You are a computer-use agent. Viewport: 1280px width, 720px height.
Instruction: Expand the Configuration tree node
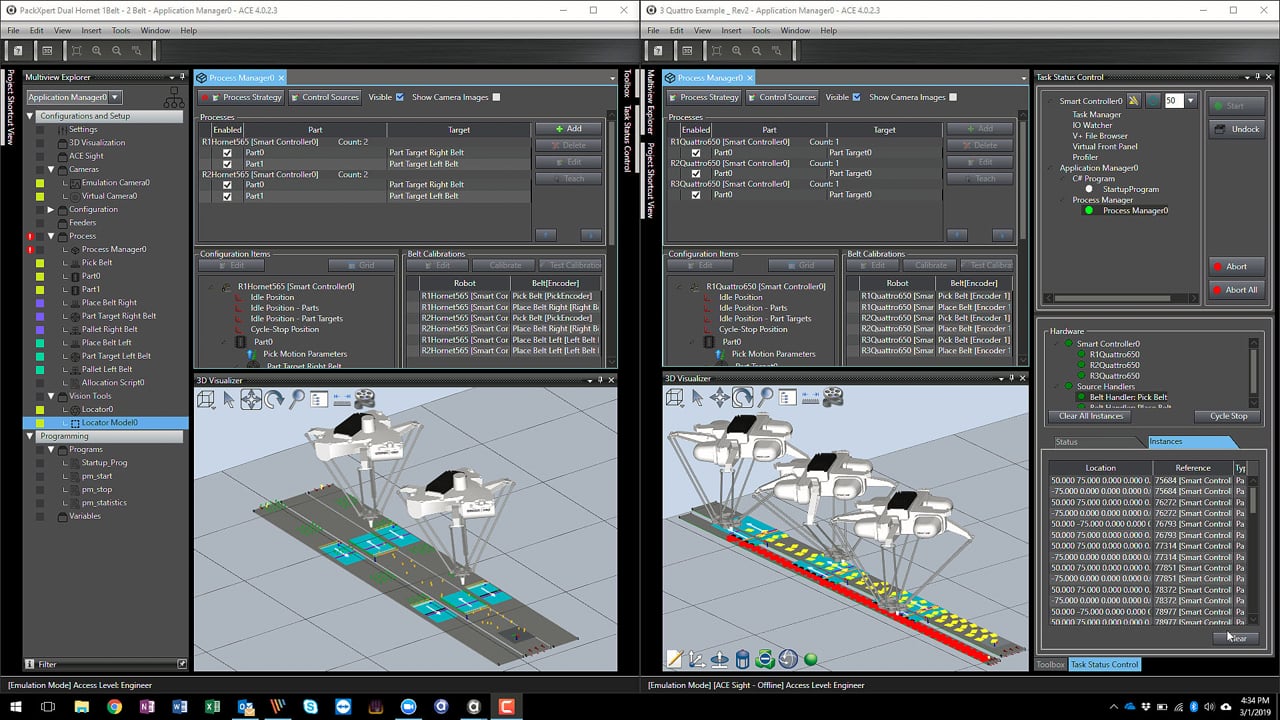(51, 210)
